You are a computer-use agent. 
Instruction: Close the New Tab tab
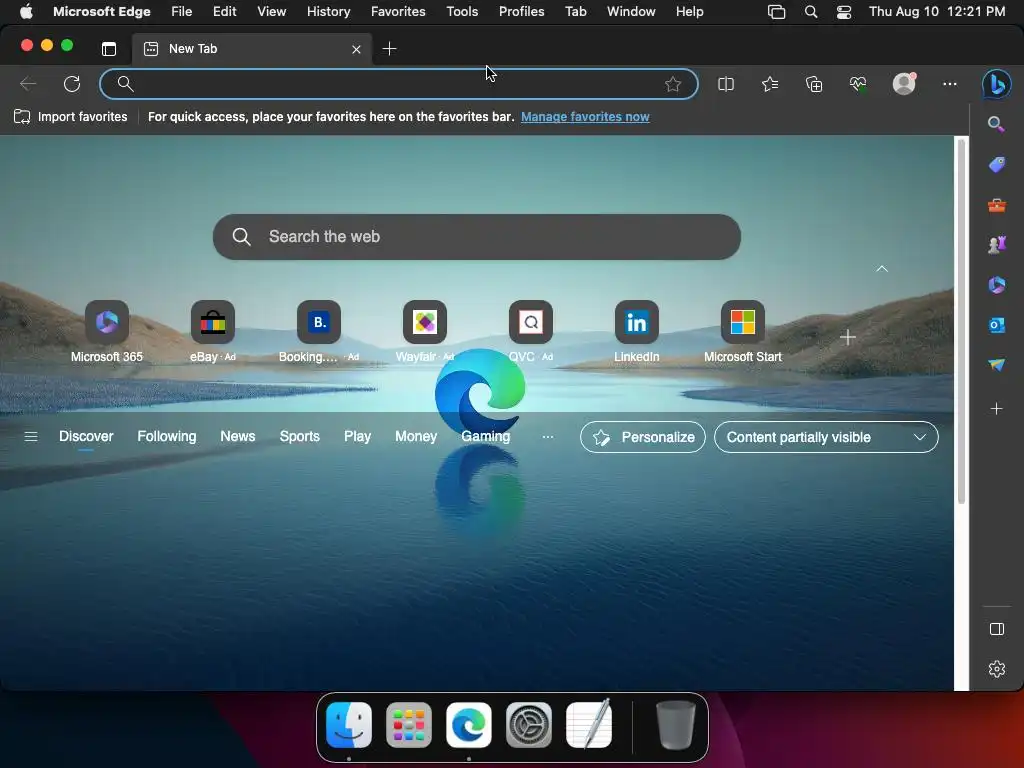point(356,49)
